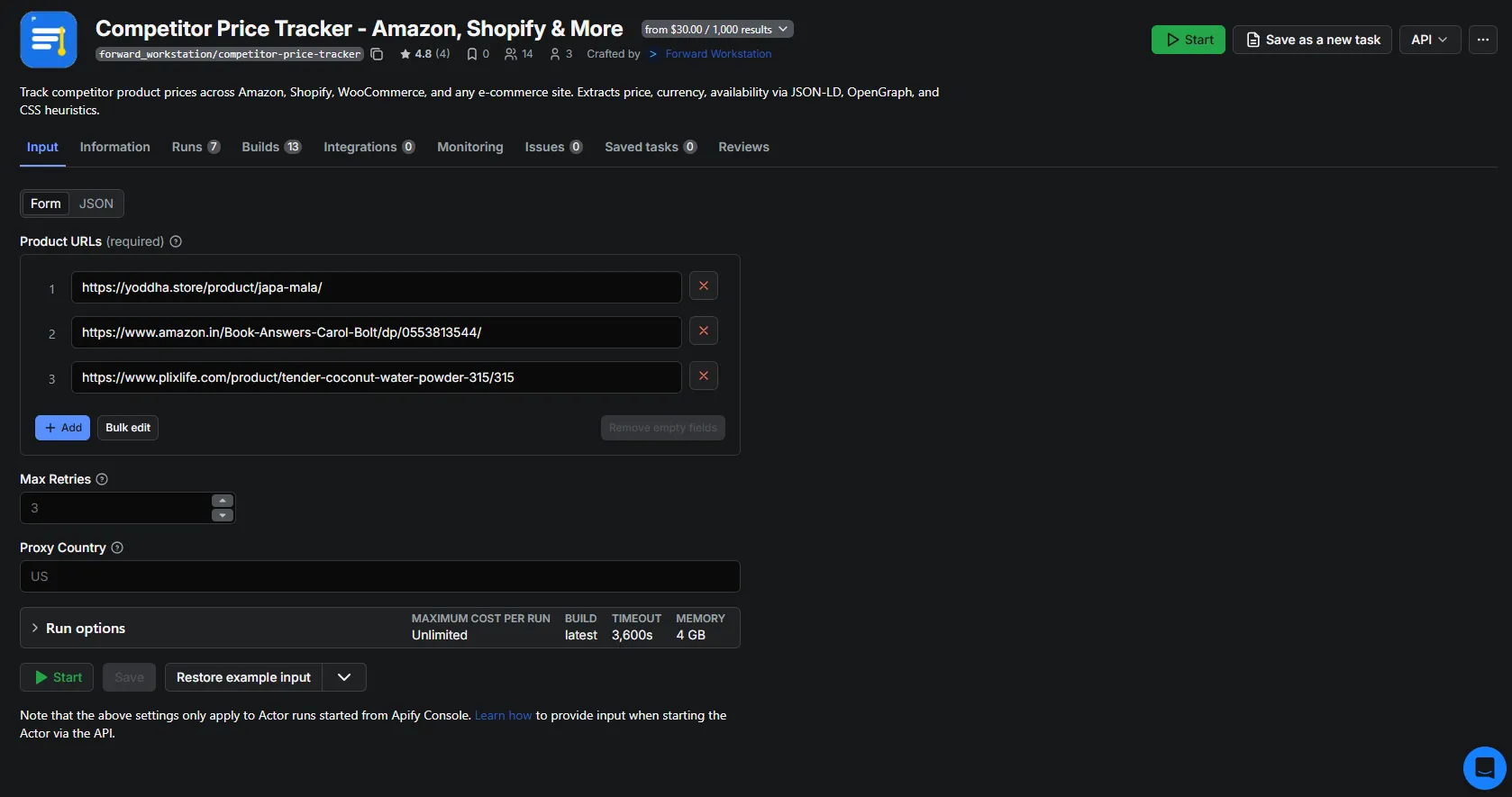Open the Builds tab
Screen dimensions: 1512x797
[x=271, y=147]
